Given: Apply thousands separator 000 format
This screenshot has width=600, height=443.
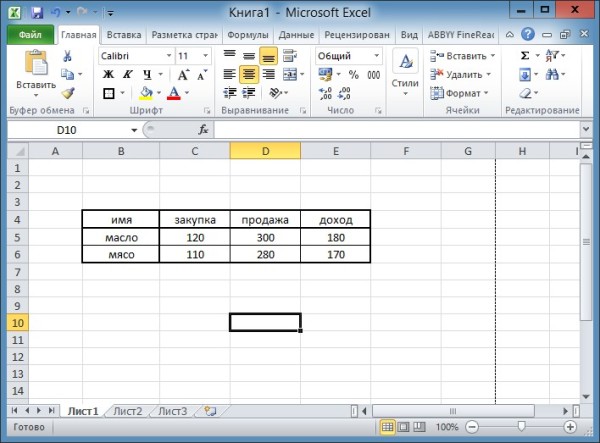Looking at the screenshot, I should (373, 74).
